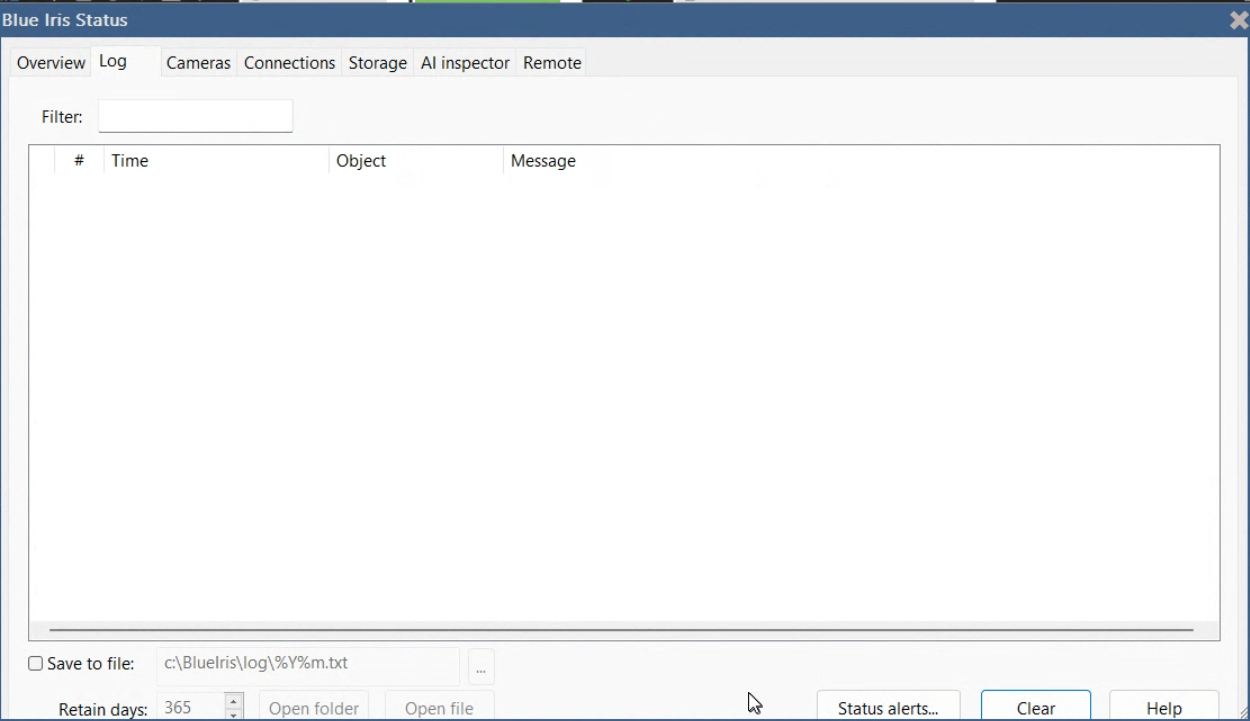The height and width of the screenshot is (721, 1250).
Task: Enable the Save to file checkbox
Action: tap(36, 664)
